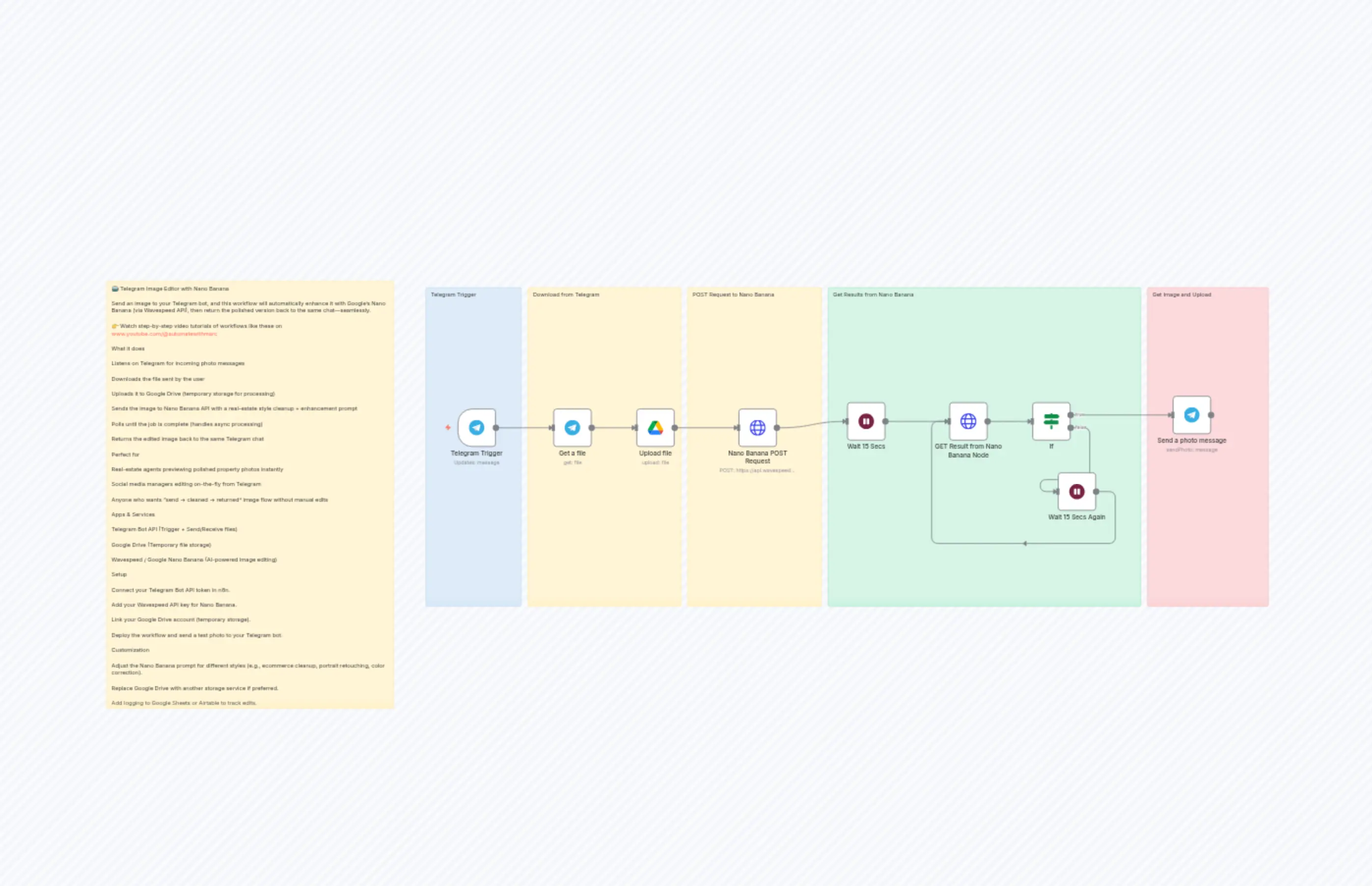The image size is (1372, 886).
Task: Click the false output connector of the If node
Action: [x=1070, y=428]
